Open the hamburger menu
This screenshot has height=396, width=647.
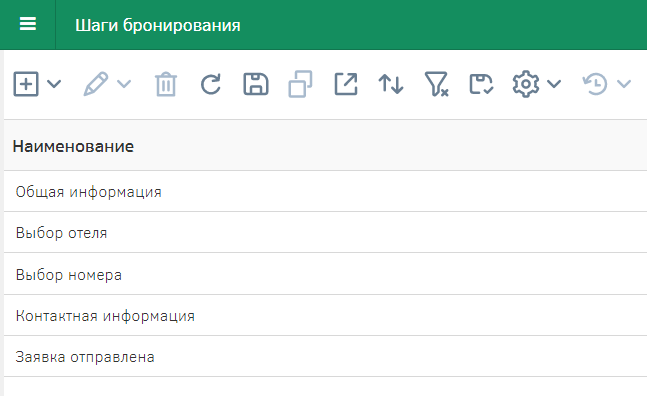click(x=28, y=24)
